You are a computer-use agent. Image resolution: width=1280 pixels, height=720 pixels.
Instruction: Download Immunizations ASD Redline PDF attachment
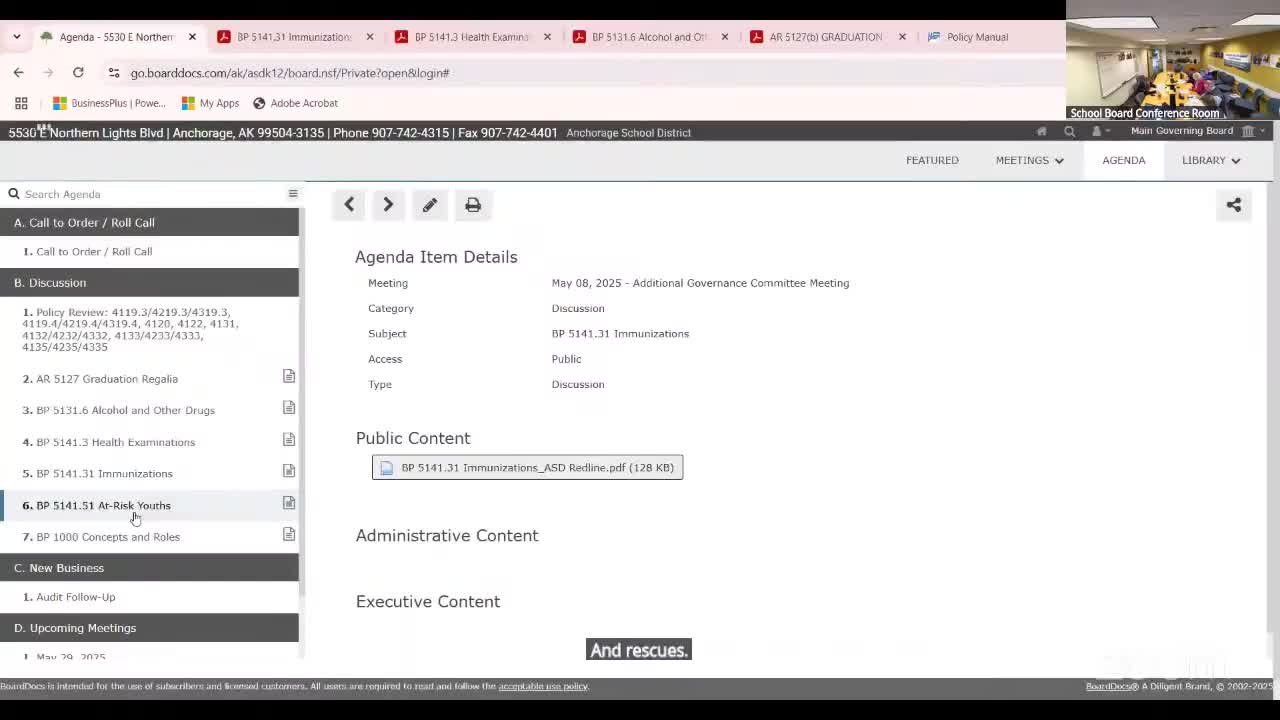(x=527, y=467)
